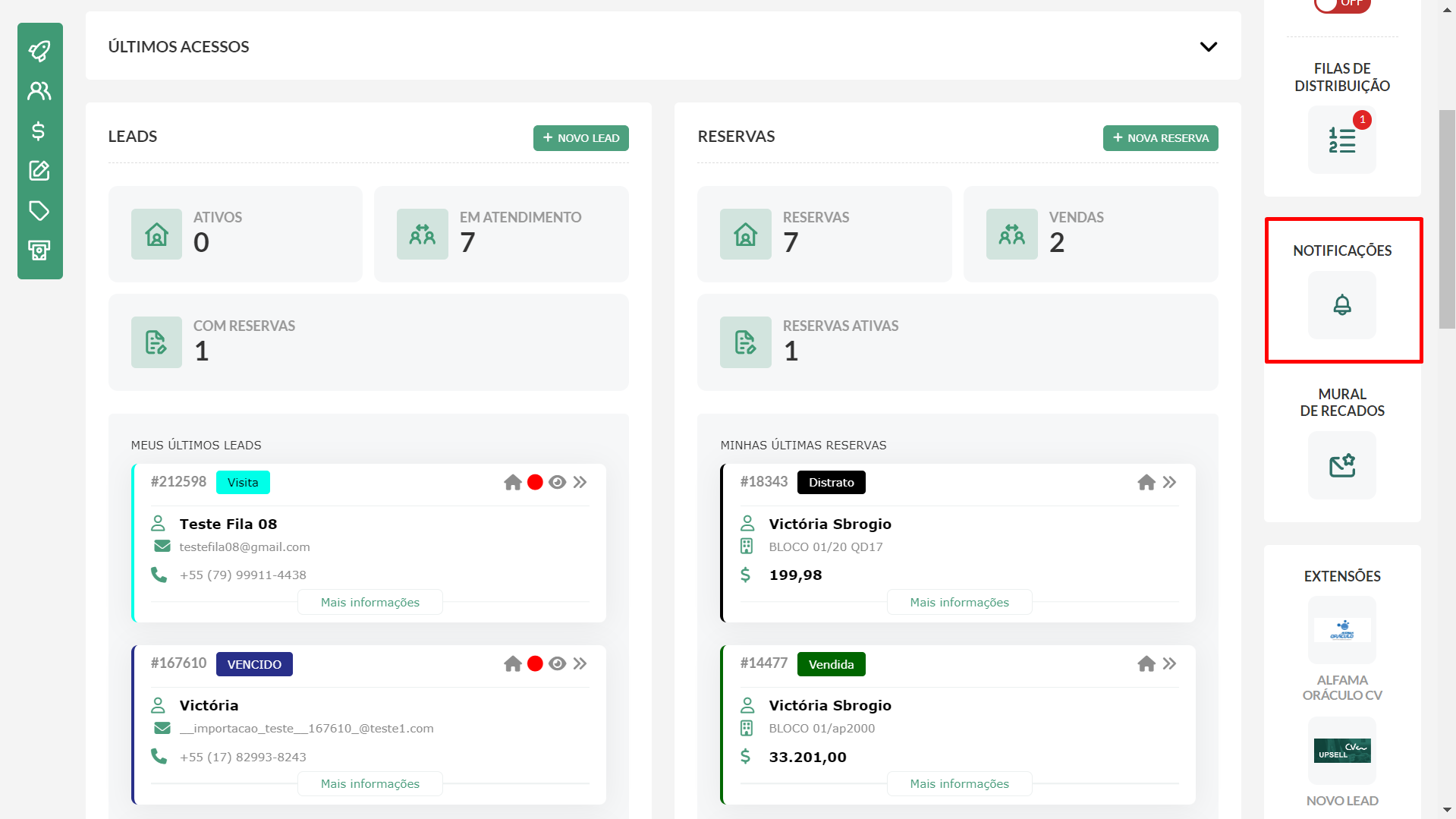Click the page vertical scrollbar thumb
1456x819 pixels.
point(1447,219)
